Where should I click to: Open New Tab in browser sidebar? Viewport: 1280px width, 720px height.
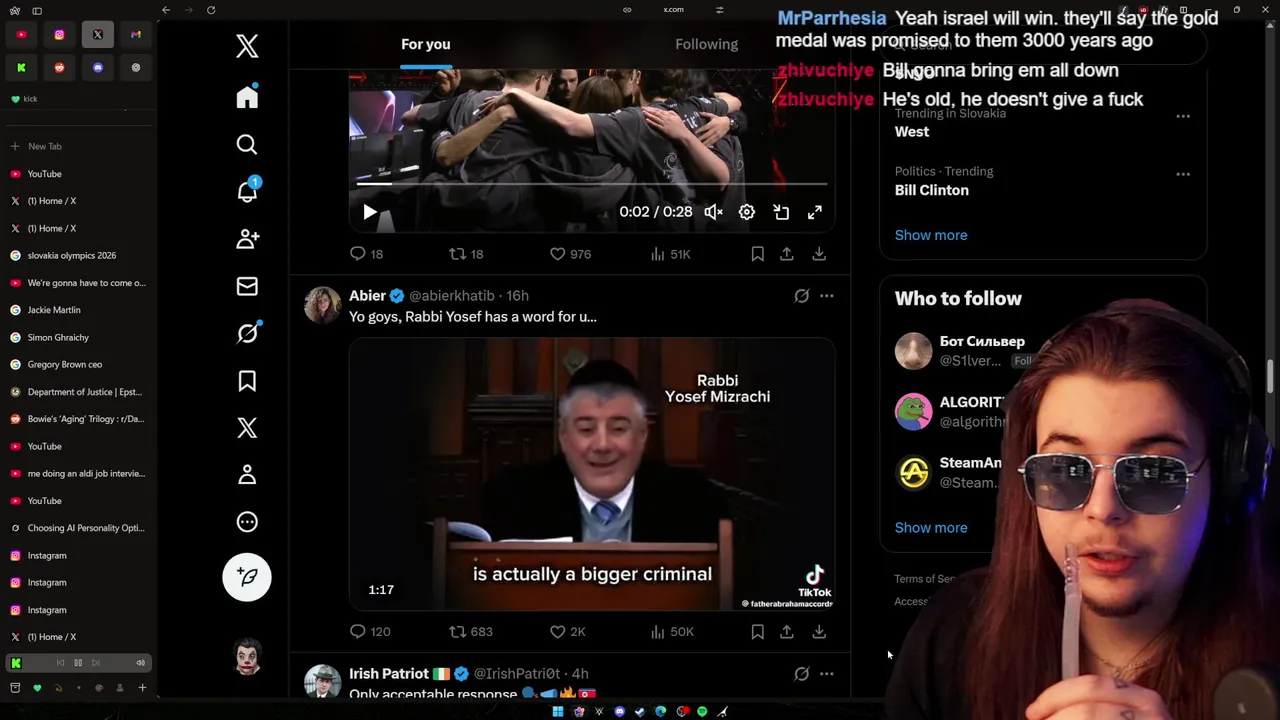coord(78,147)
